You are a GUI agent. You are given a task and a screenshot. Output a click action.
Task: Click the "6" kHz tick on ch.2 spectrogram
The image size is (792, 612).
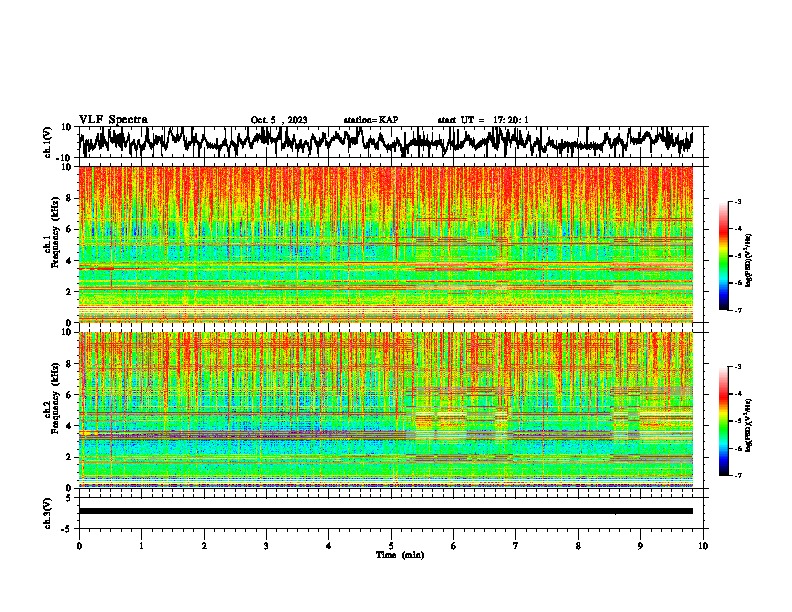(x=69, y=395)
